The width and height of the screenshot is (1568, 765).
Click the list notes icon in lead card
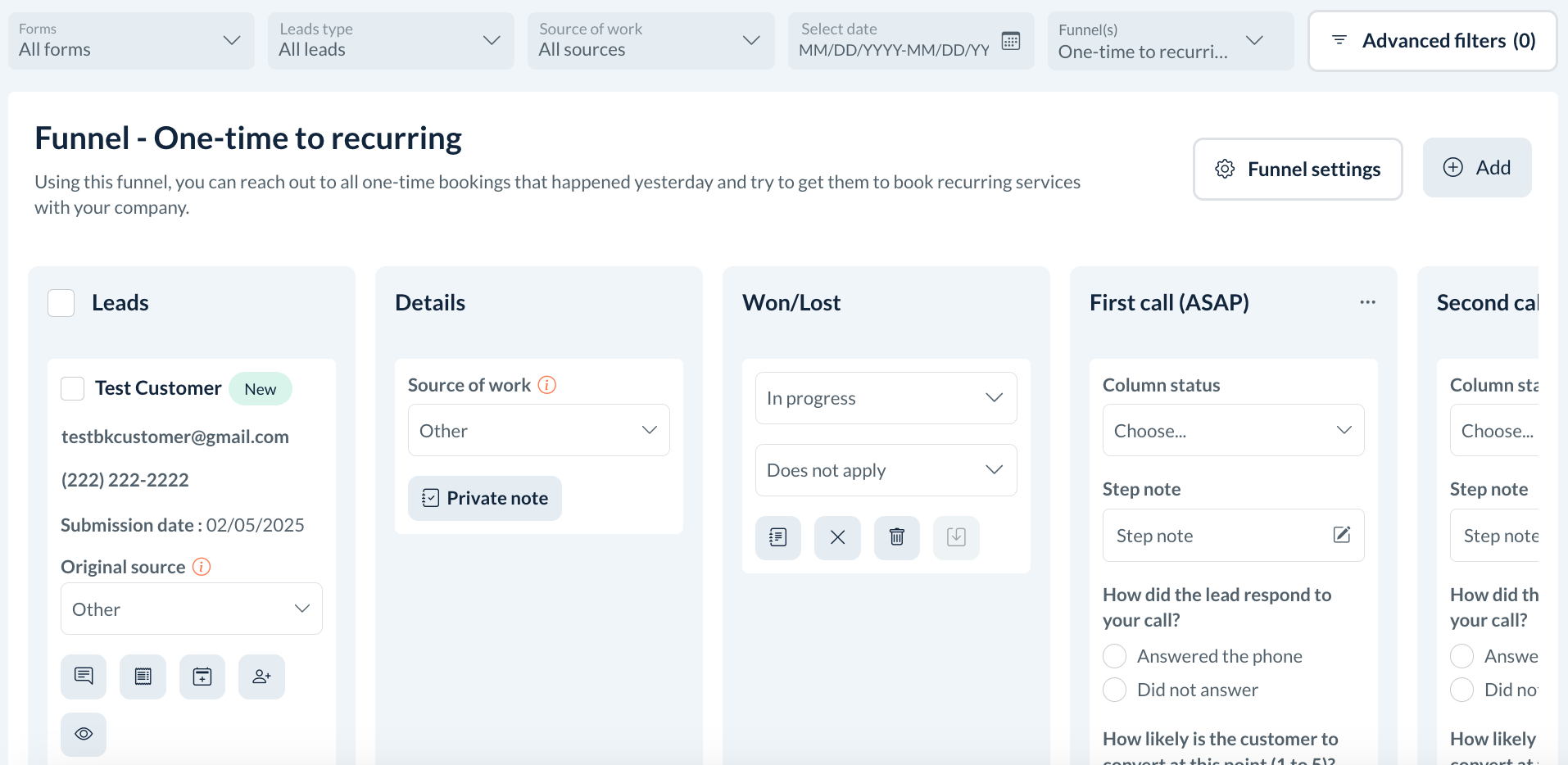143,677
